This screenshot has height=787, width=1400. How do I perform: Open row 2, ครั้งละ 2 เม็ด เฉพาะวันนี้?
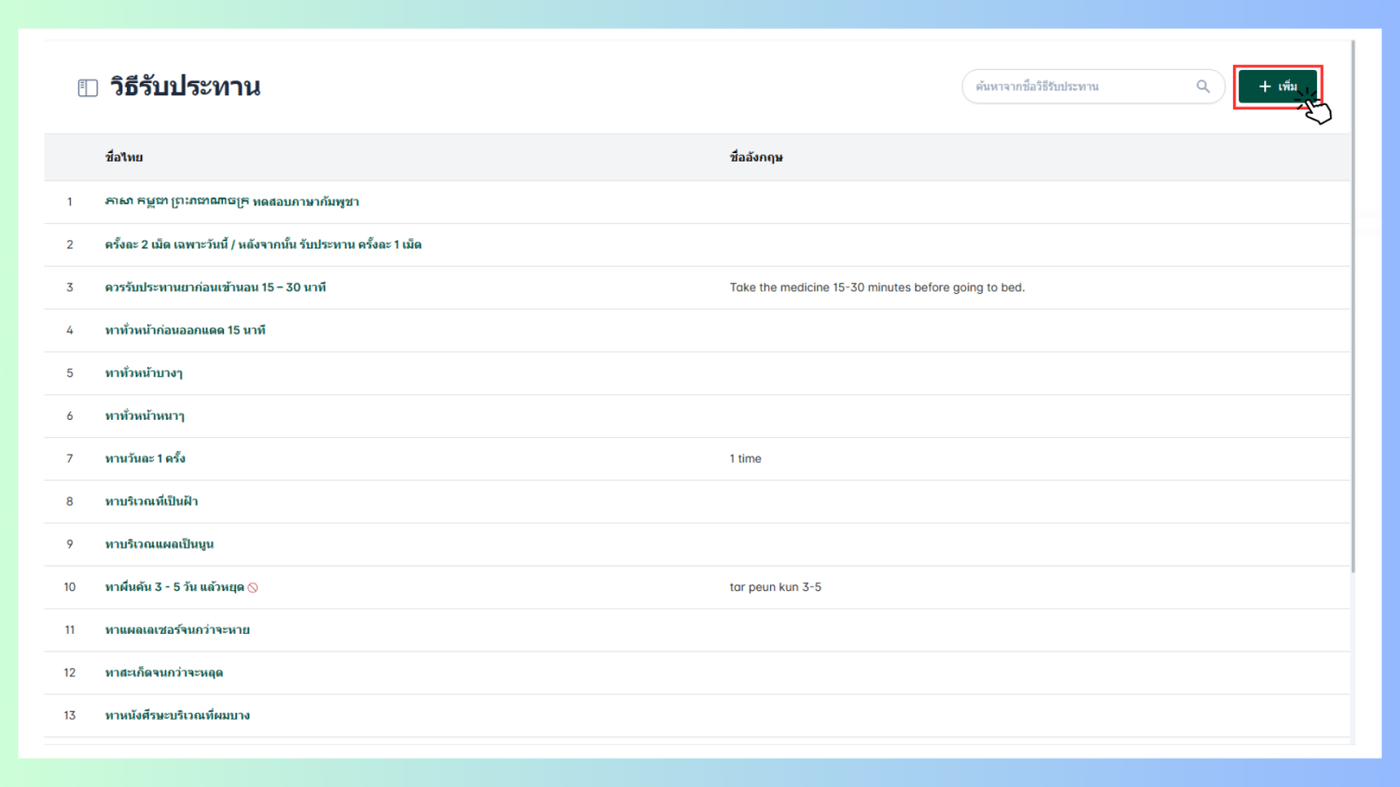[263, 245]
